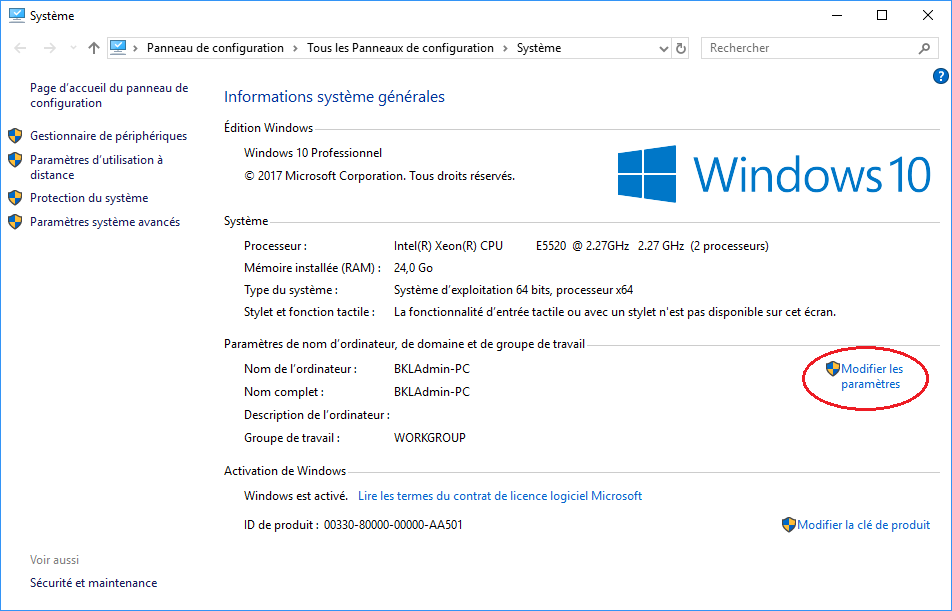Open Paramètres d'utilisation à distance
The width and height of the screenshot is (952, 611).
point(97,167)
